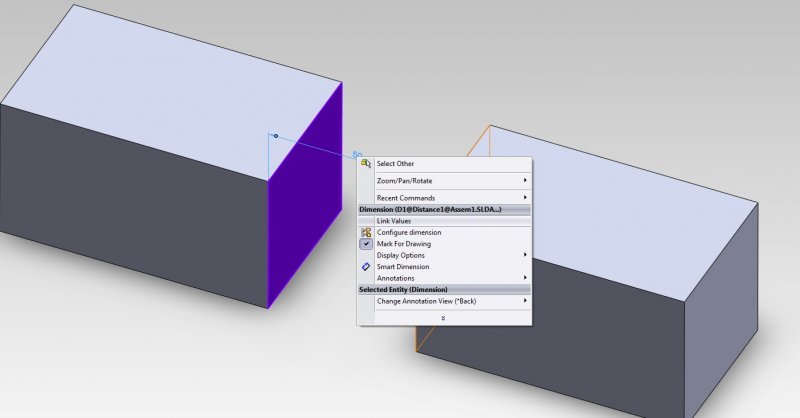Viewport: 800px width, 418px height.
Task: Open Recent Commands submenu
Action: pos(406,198)
